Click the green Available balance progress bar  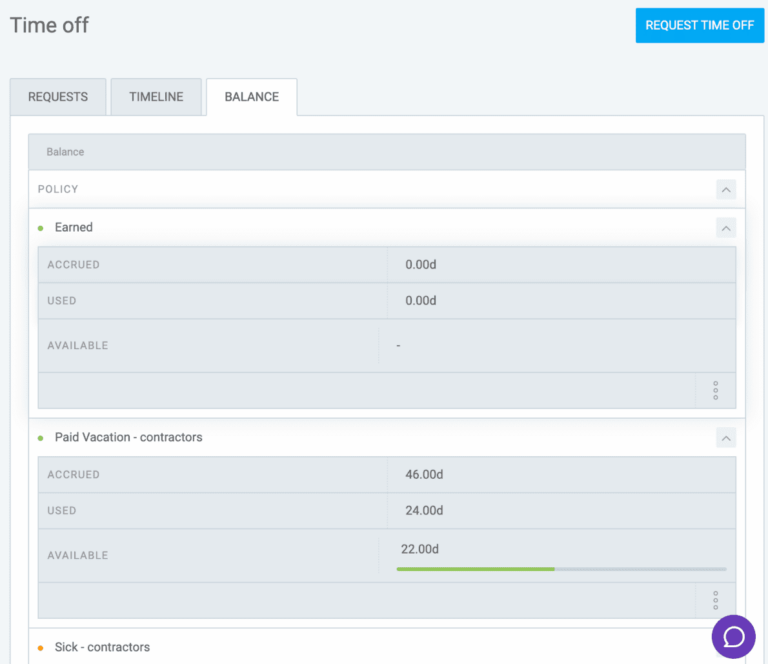(476, 569)
